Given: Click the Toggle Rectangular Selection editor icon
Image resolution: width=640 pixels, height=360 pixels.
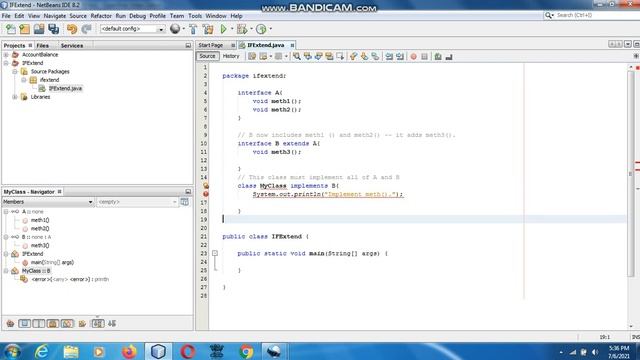Looking at the screenshot, I should click(x=340, y=56).
